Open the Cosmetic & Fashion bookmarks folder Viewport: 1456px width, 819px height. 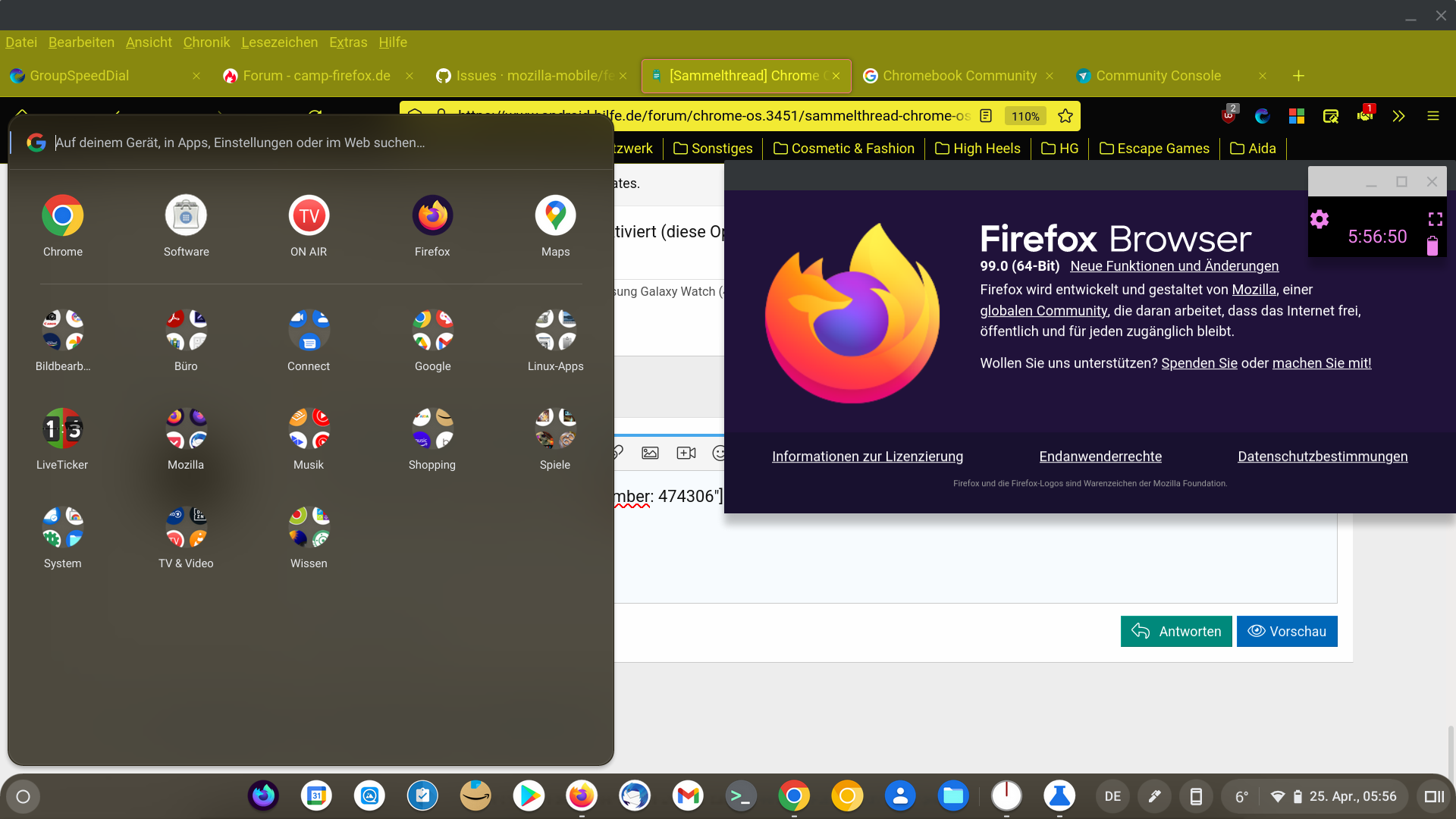coord(844,149)
